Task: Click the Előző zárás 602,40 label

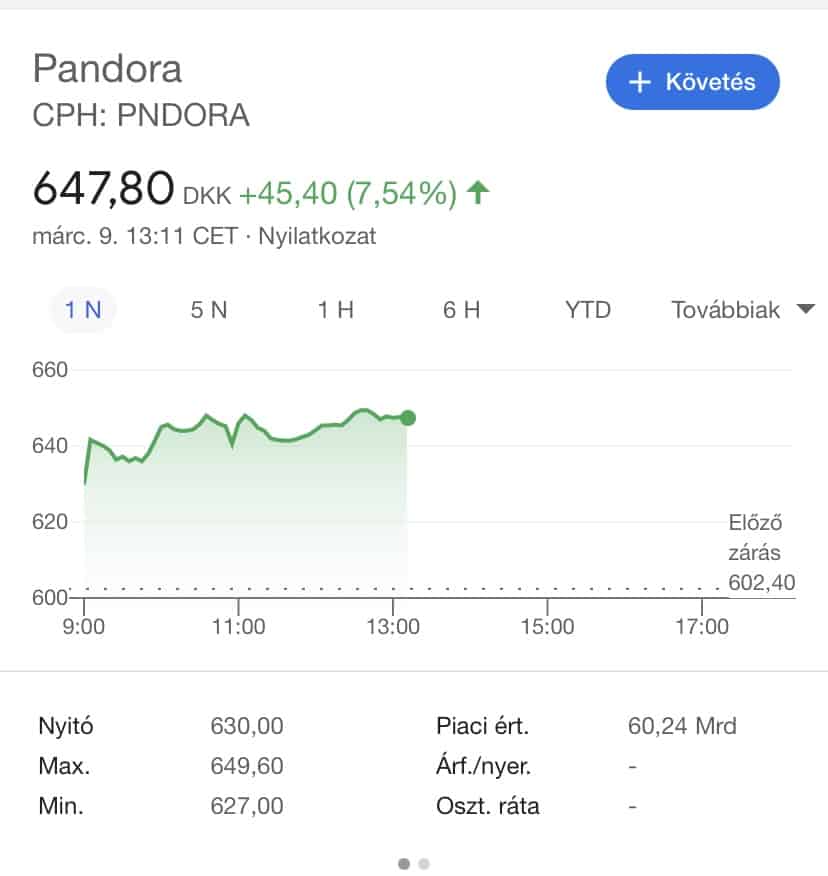Action: click(755, 552)
